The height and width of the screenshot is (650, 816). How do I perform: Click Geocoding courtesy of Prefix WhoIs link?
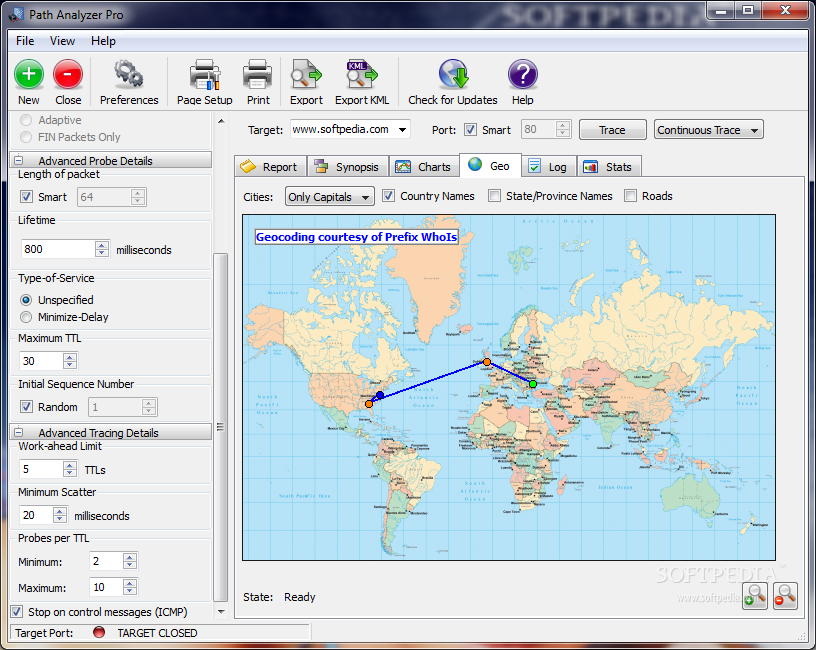pyautogui.click(x=356, y=237)
